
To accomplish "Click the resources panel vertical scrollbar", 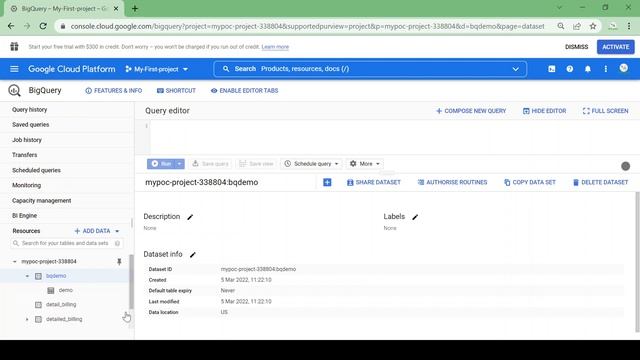I will (131, 282).
